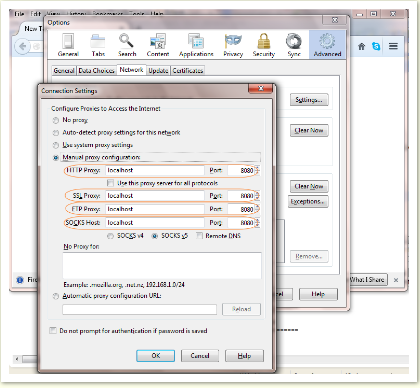The width and height of the screenshot is (420, 388).
Task: Click the Settings... button in Options
Action: click(x=309, y=100)
